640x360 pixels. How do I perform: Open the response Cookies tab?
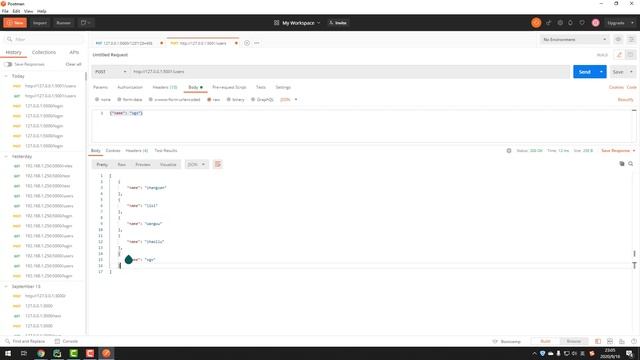pyautogui.click(x=113, y=151)
